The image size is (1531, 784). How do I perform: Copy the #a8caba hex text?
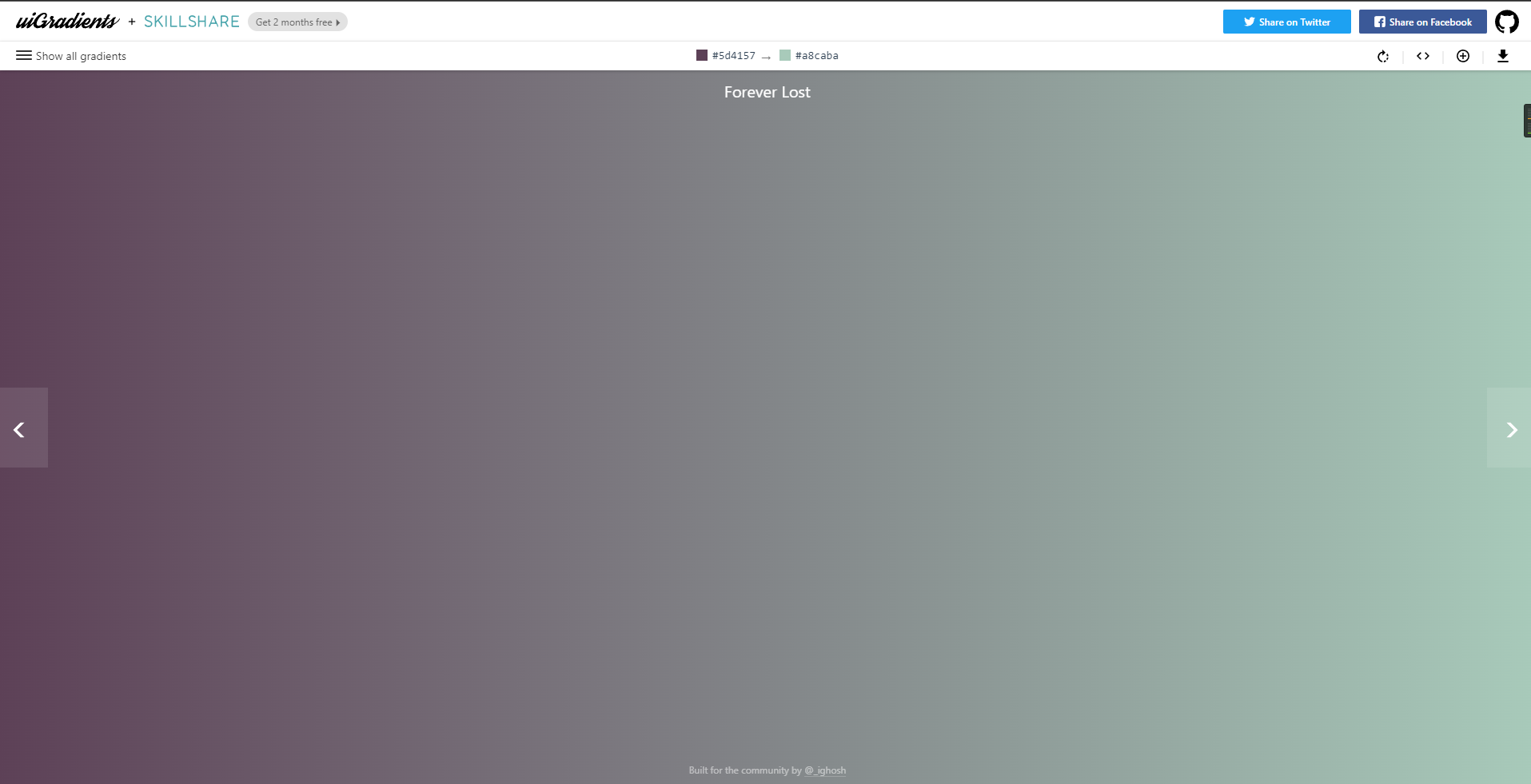coord(817,55)
